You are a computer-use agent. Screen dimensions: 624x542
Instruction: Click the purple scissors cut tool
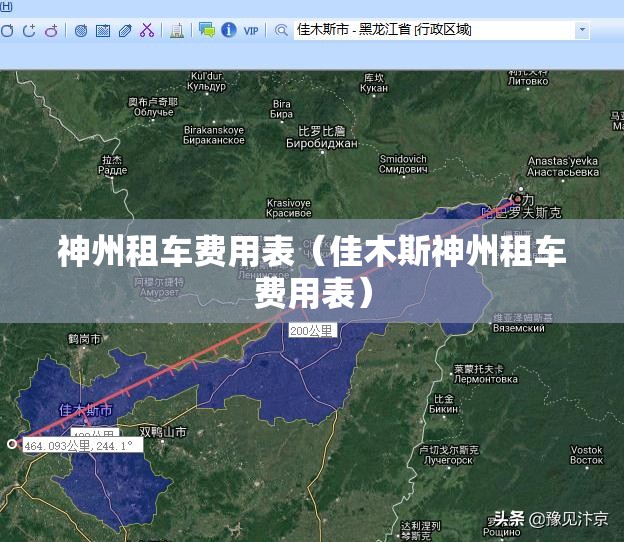coord(147,30)
